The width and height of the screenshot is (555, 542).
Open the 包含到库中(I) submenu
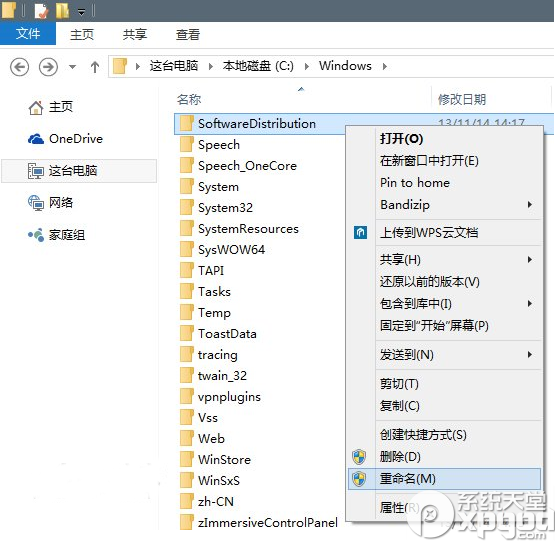tap(445, 304)
